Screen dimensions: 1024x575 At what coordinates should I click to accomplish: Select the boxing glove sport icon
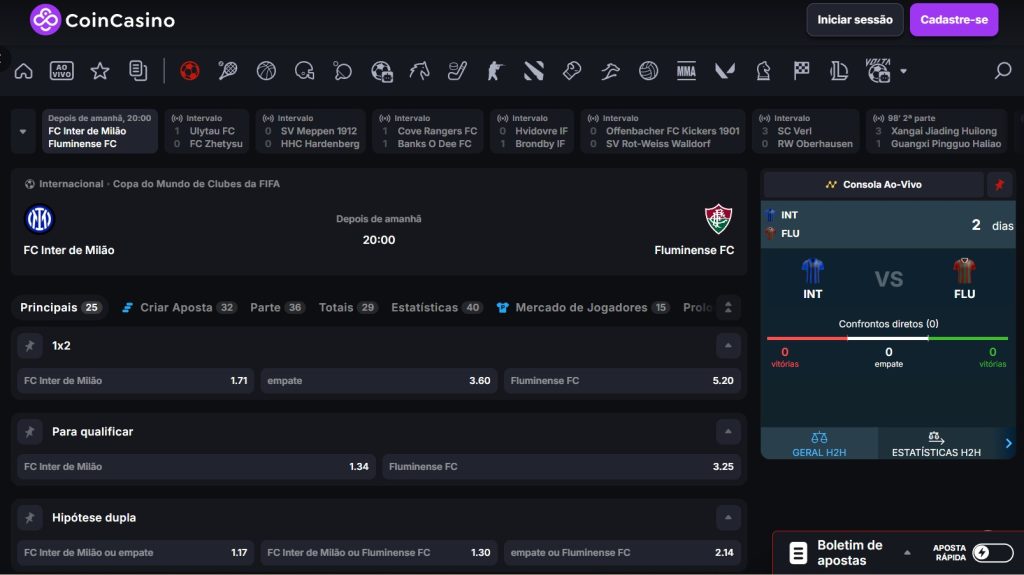[x=571, y=71]
